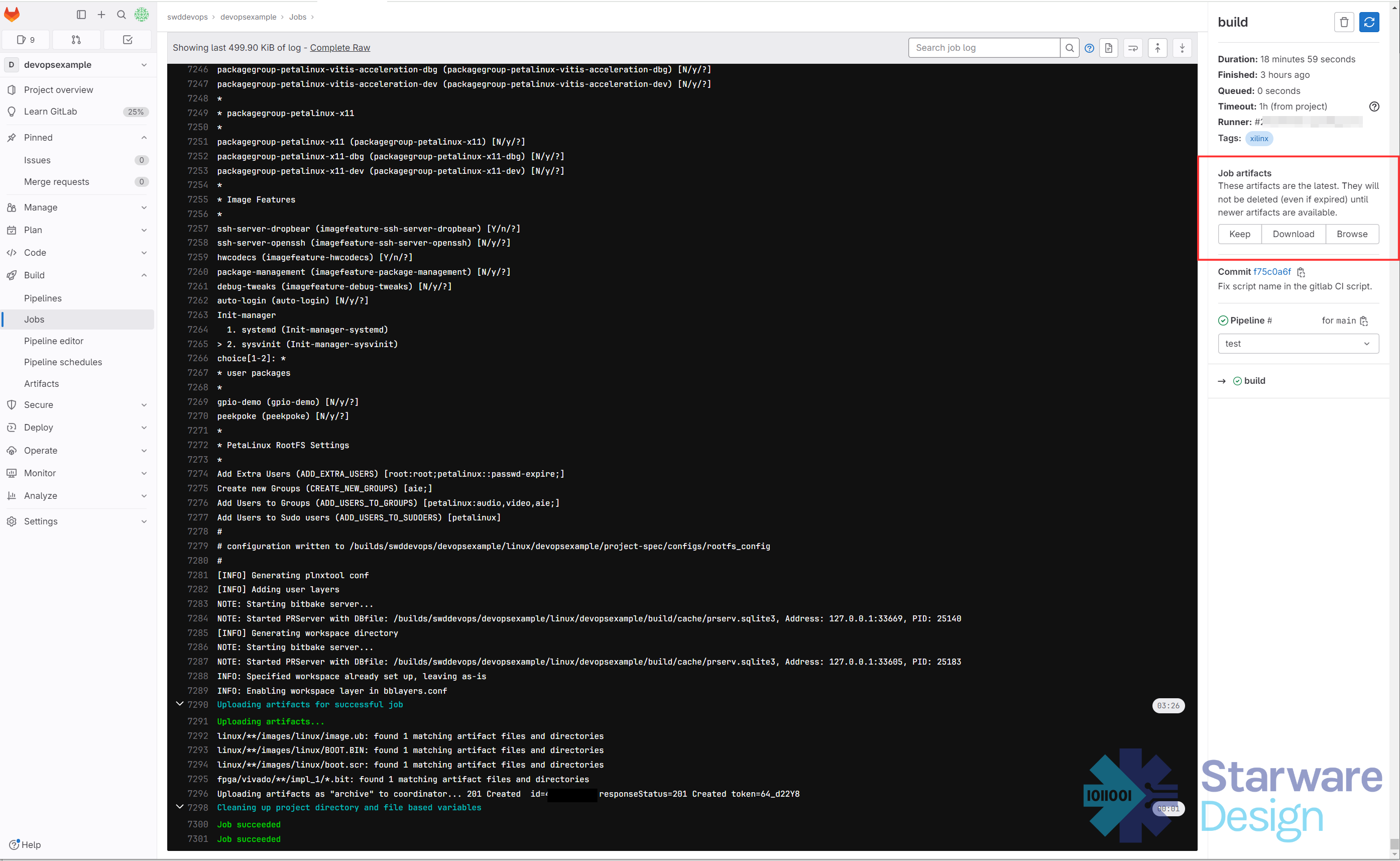Navigate to devopsexample via the breadcrumb

pyautogui.click(x=248, y=17)
